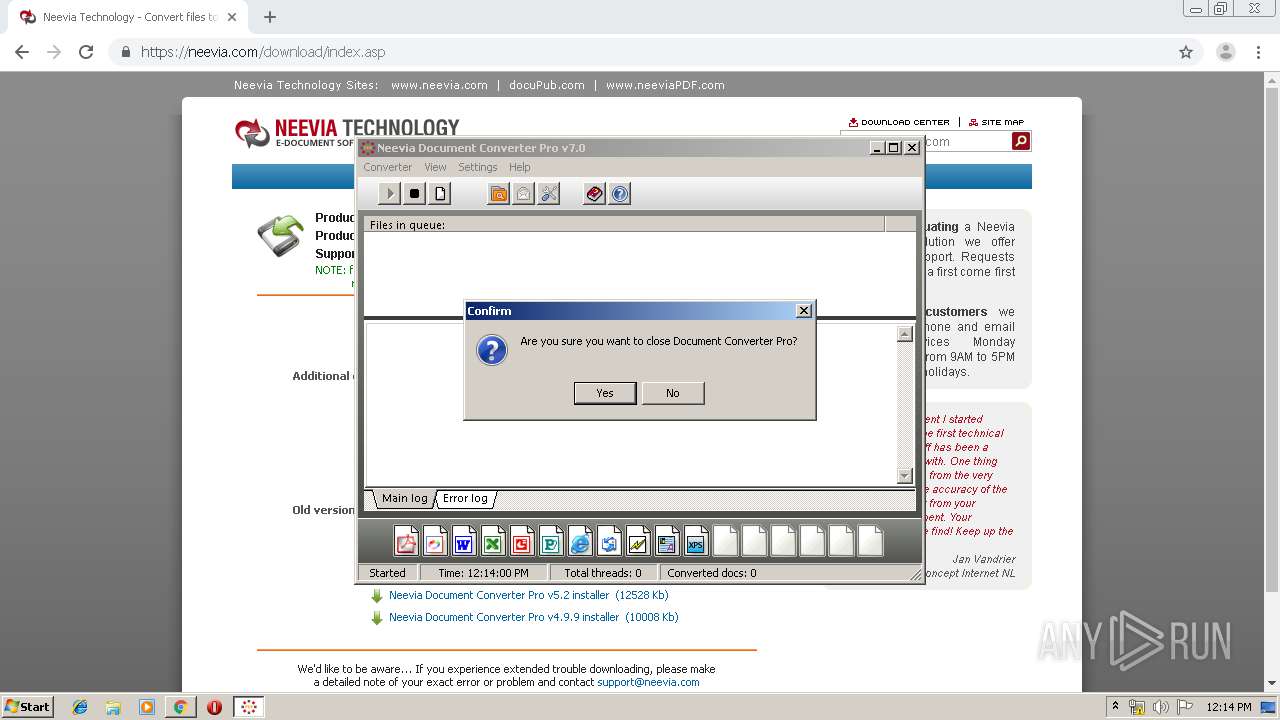Click the Excel document type icon

493,541
